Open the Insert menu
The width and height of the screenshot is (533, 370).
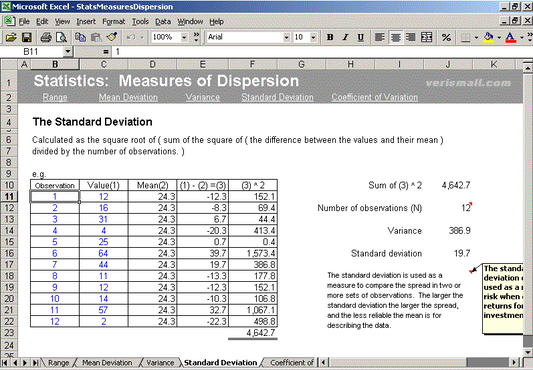[x=86, y=22]
